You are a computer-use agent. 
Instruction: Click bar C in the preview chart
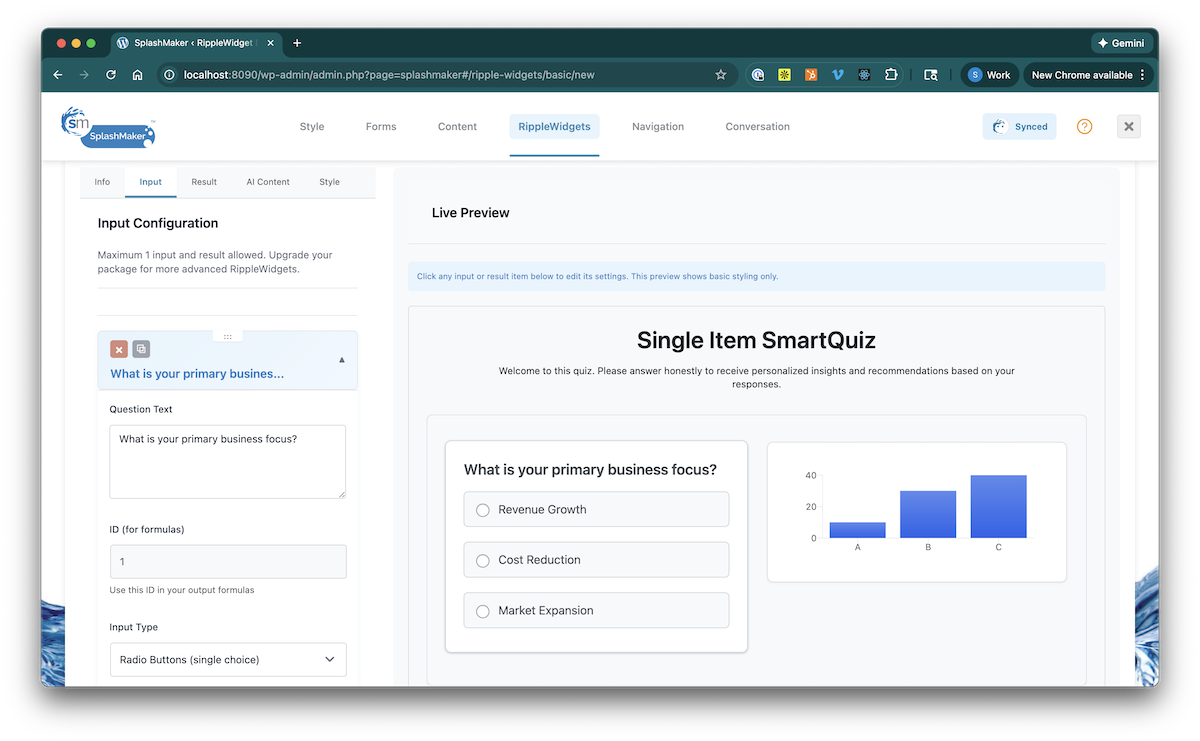(998, 507)
